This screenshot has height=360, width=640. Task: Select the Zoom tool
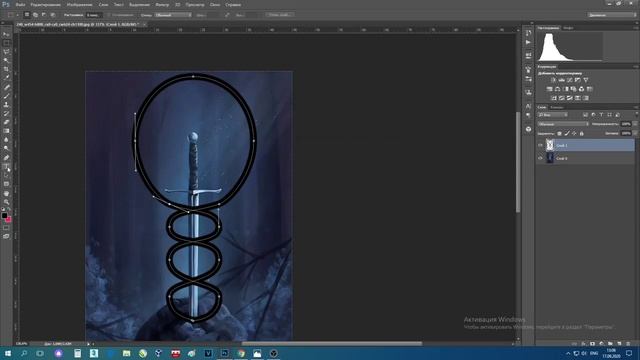click(x=6, y=202)
